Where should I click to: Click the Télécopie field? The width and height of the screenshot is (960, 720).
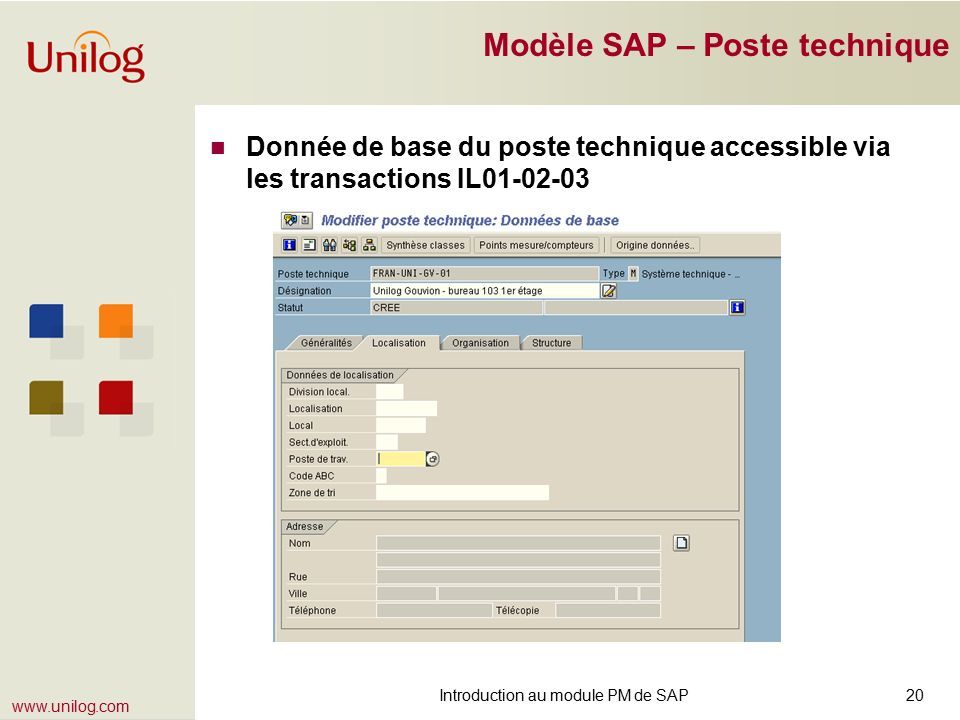[x=609, y=610]
